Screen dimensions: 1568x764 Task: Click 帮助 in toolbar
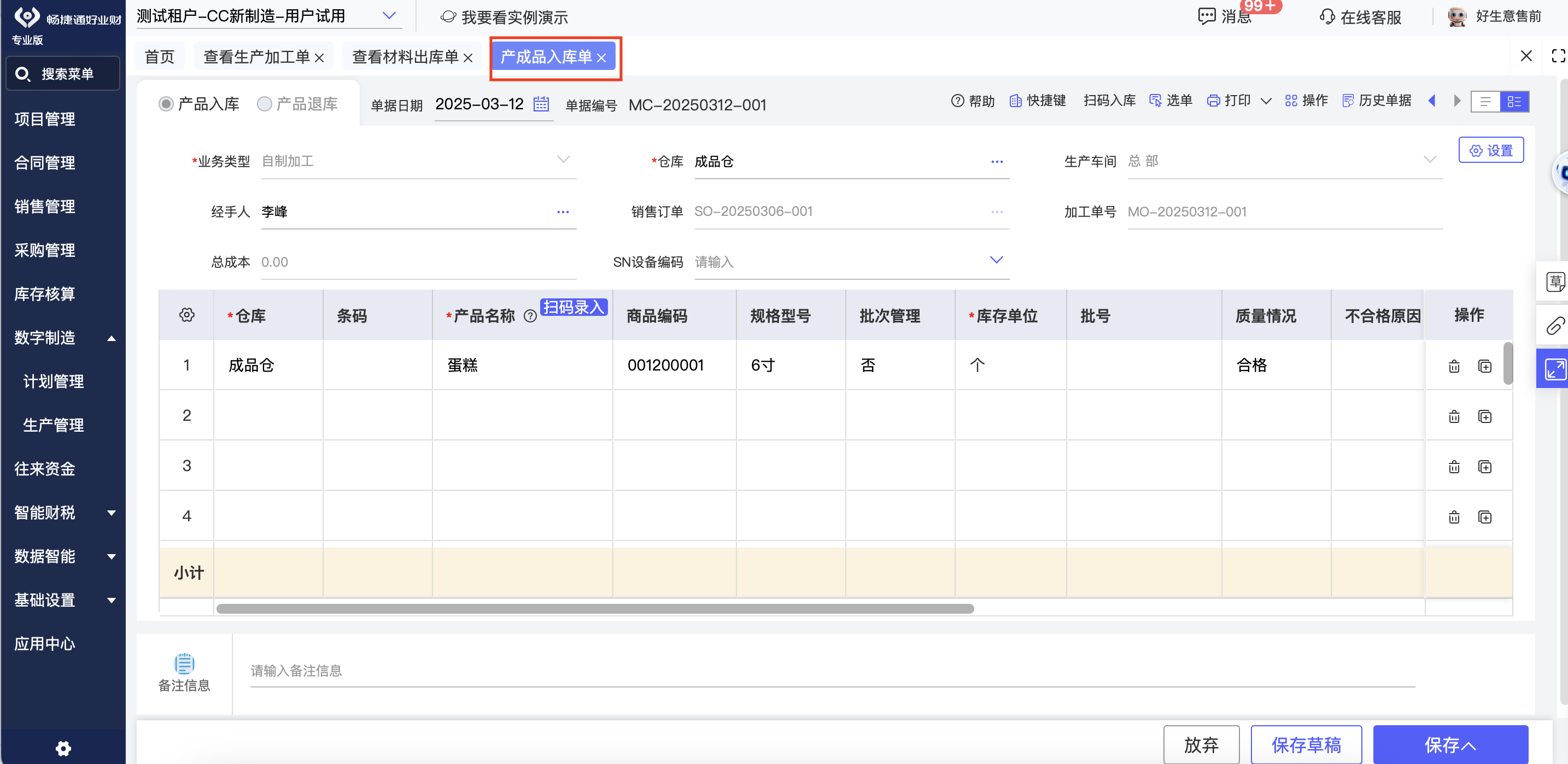(x=973, y=101)
